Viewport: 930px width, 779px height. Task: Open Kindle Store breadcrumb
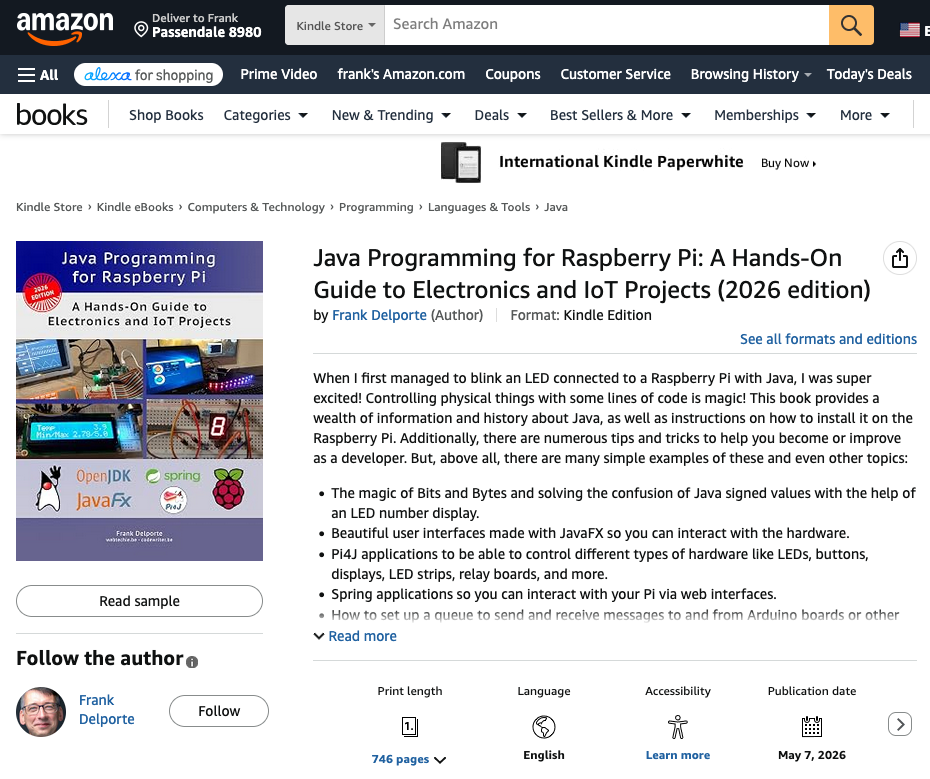tap(49, 207)
